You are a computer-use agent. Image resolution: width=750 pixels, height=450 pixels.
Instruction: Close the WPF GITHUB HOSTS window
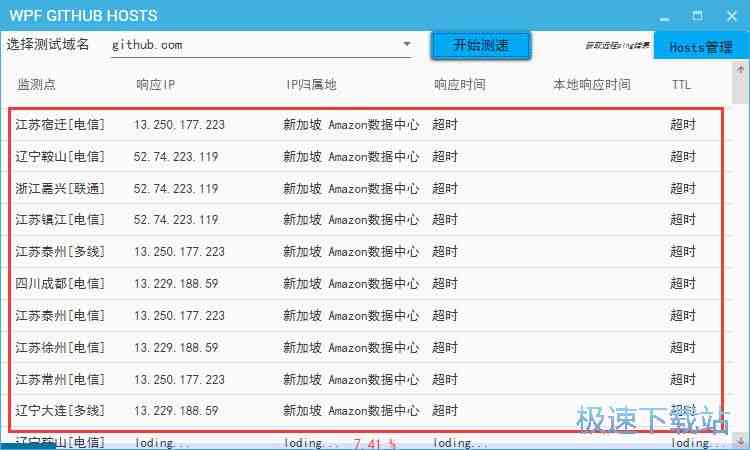coord(731,16)
